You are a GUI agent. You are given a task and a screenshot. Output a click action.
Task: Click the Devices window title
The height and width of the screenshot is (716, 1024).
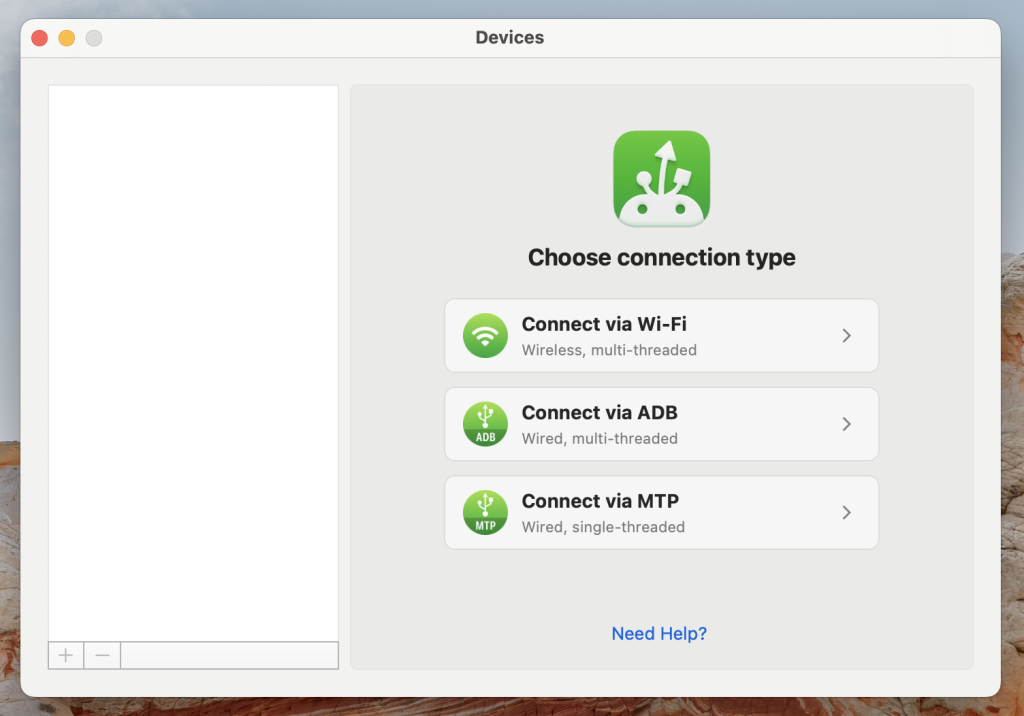pos(510,38)
